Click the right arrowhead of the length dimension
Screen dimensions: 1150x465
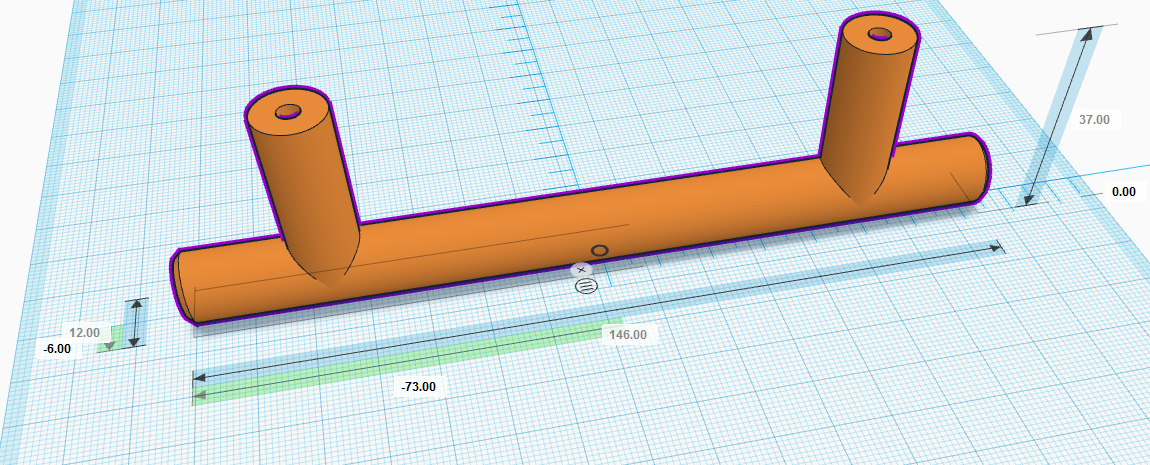pyautogui.click(x=994, y=246)
